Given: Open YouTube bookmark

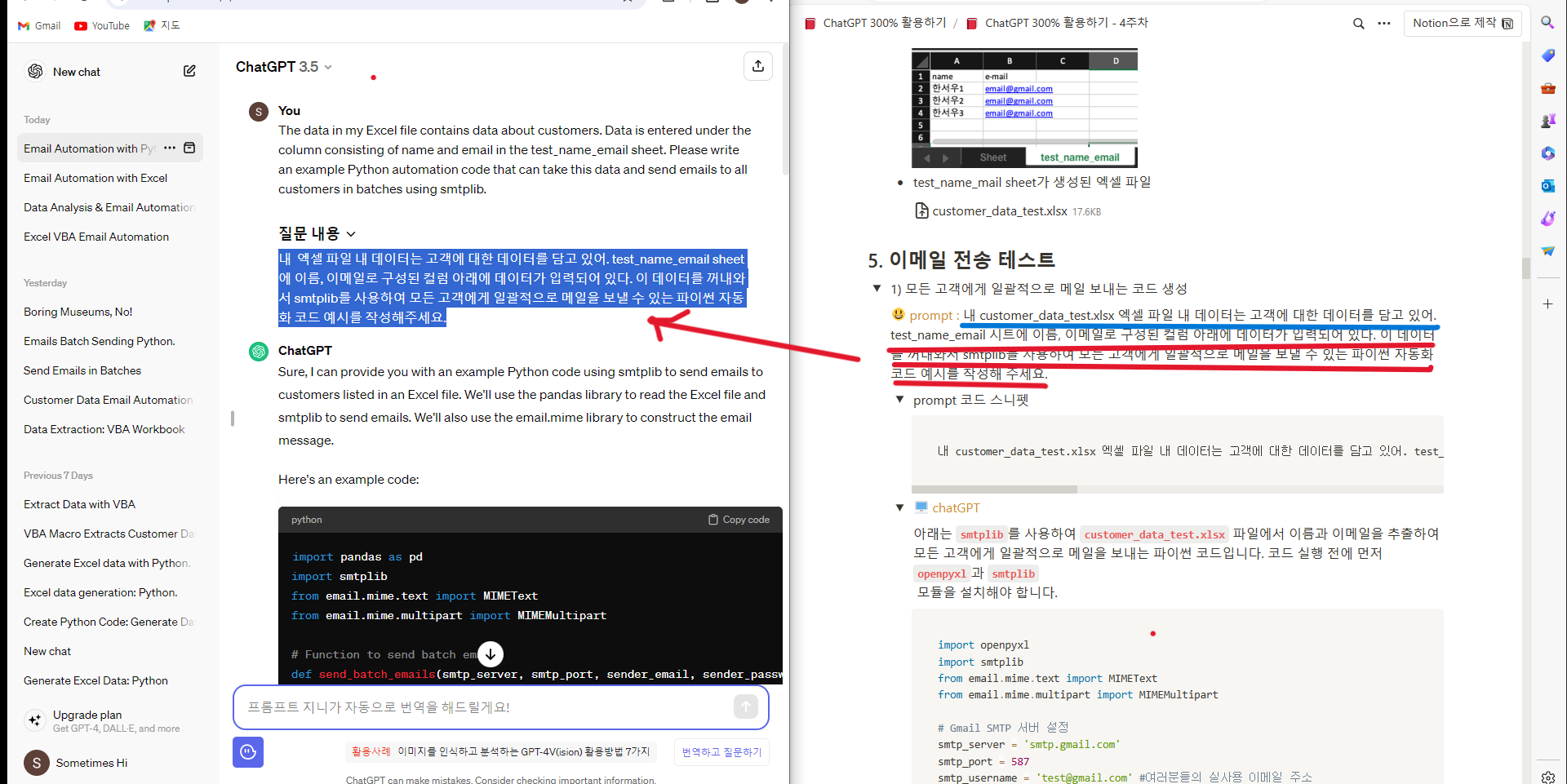Looking at the screenshot, I should [102, 25].
